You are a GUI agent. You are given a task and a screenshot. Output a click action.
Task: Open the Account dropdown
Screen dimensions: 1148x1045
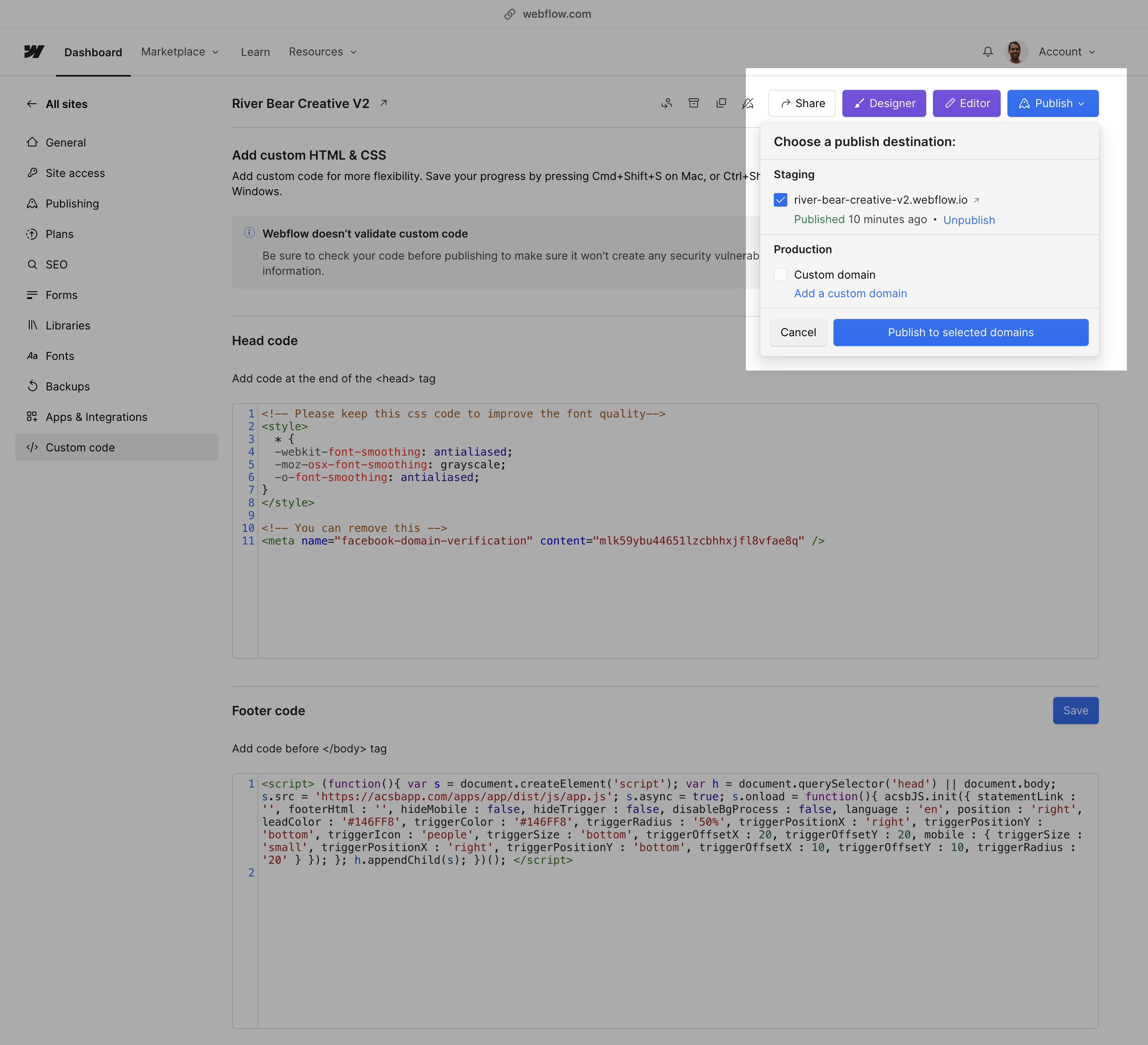pos(1067,52)
